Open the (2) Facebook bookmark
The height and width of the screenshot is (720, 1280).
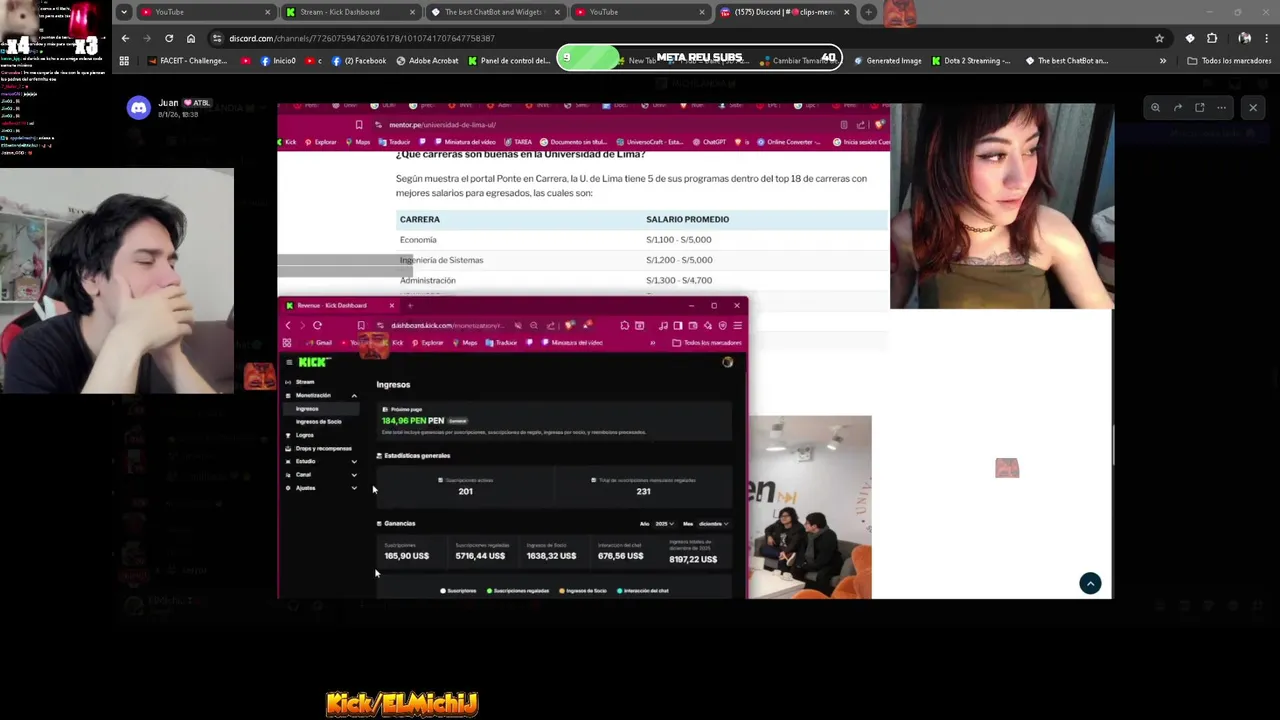(358, 61)
